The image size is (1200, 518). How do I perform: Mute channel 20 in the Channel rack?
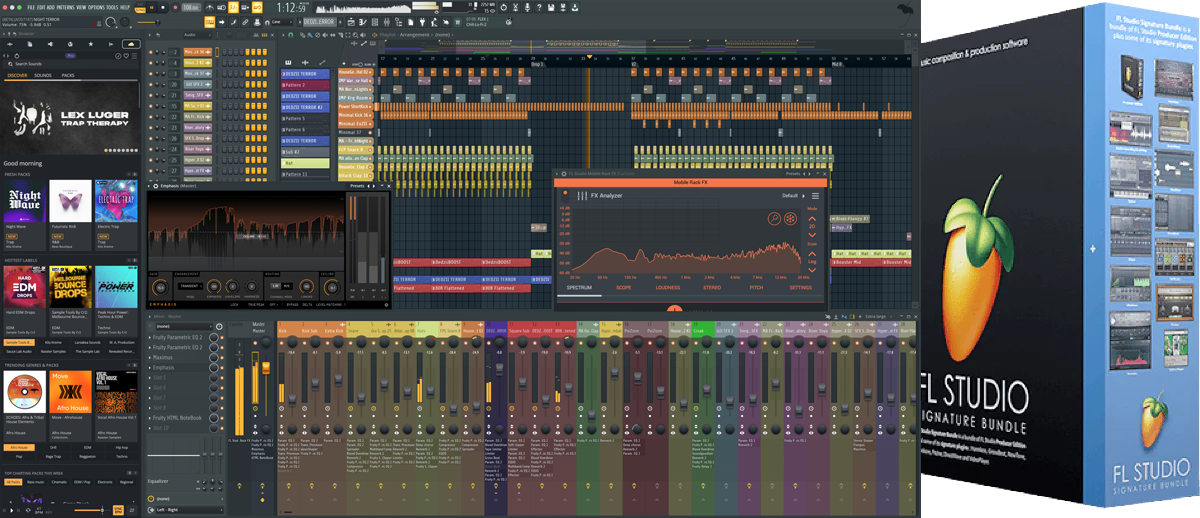click(151, 84)
